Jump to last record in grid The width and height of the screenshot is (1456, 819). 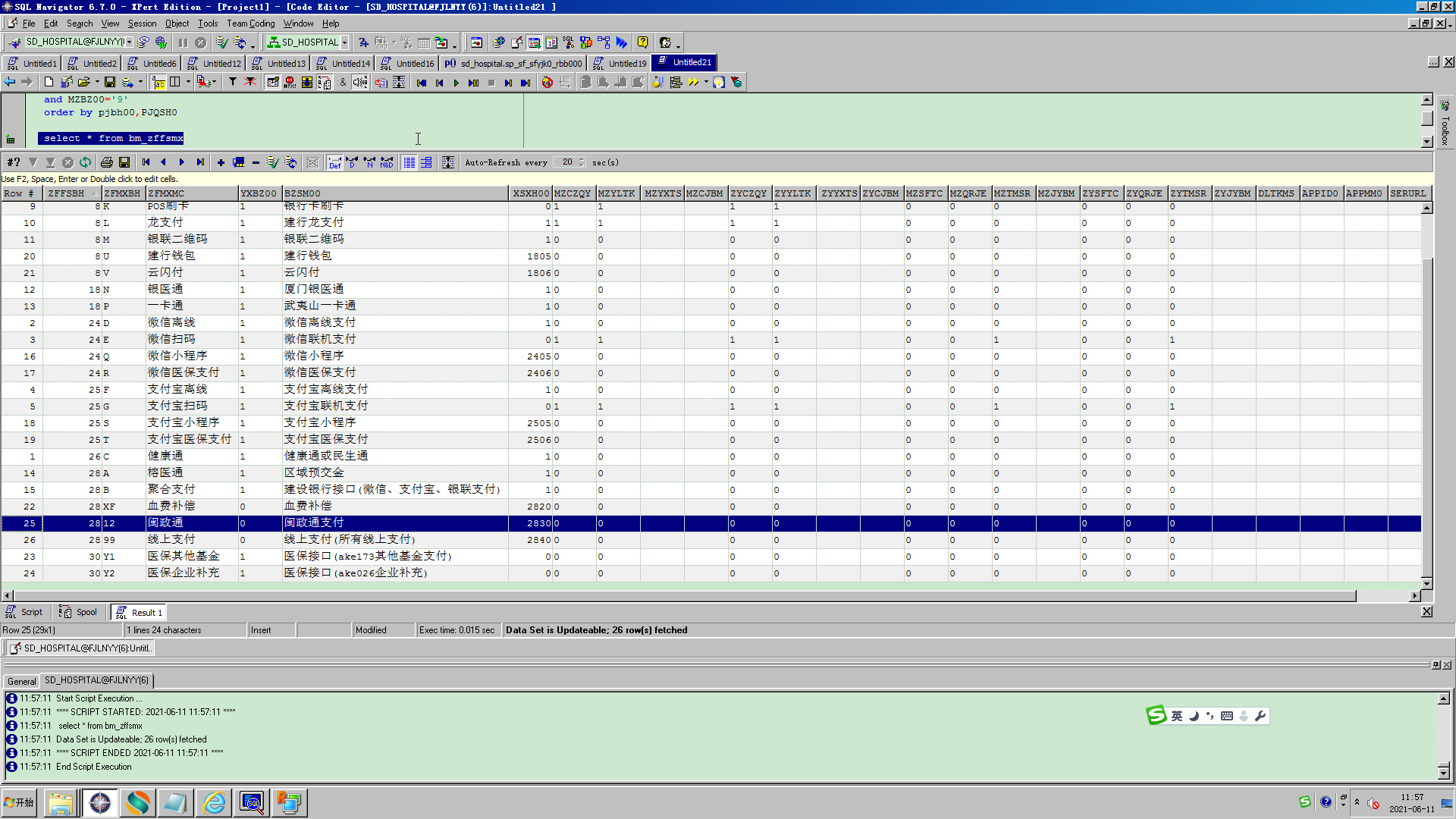coord(200,162)
